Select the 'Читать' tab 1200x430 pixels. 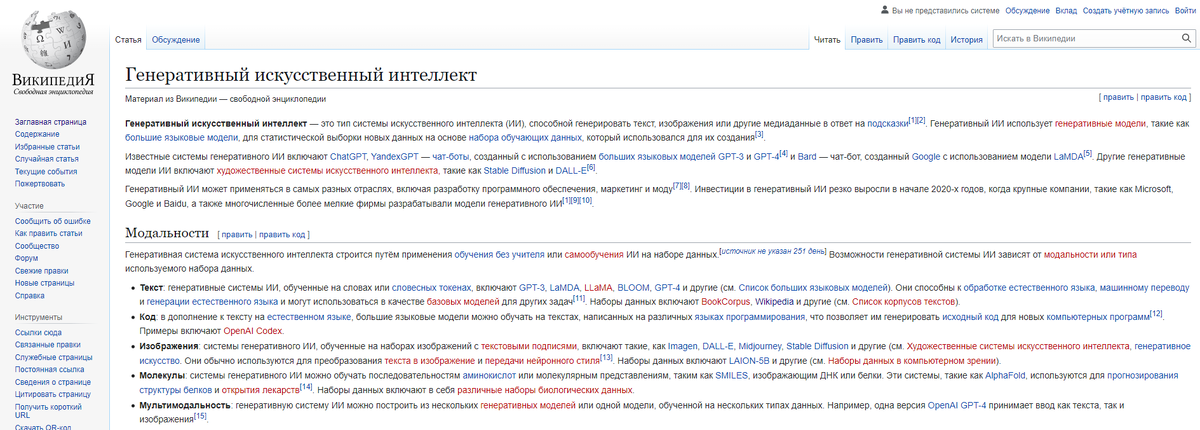coord(827,40)
